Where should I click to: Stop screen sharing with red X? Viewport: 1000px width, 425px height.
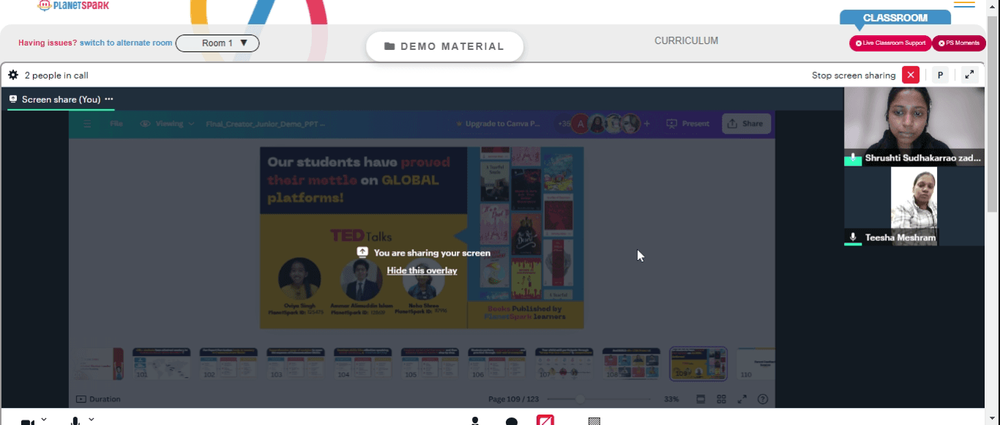click(911, 75)
